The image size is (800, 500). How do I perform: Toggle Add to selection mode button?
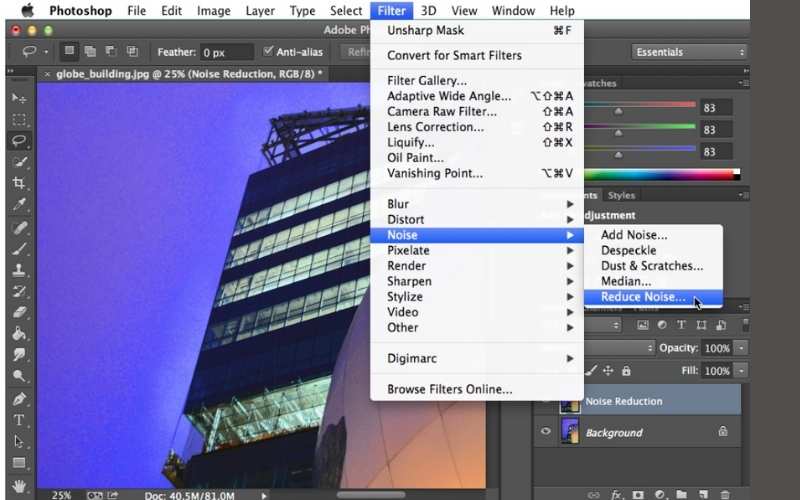click(x=90, y=51)
